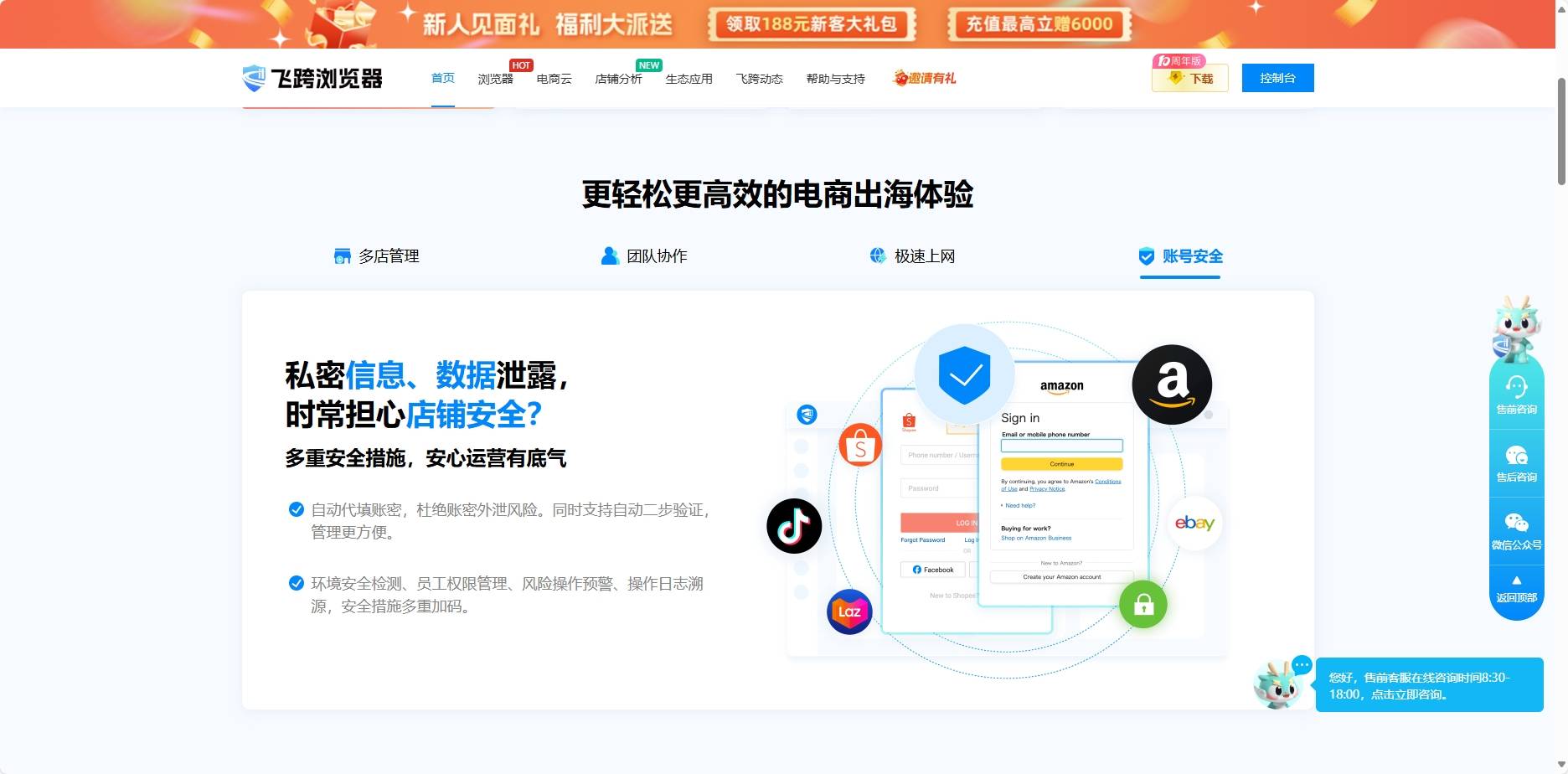Click the 账号安全 shield icon
Screen dimensions: 1568x774
[x=1147, y=256]
